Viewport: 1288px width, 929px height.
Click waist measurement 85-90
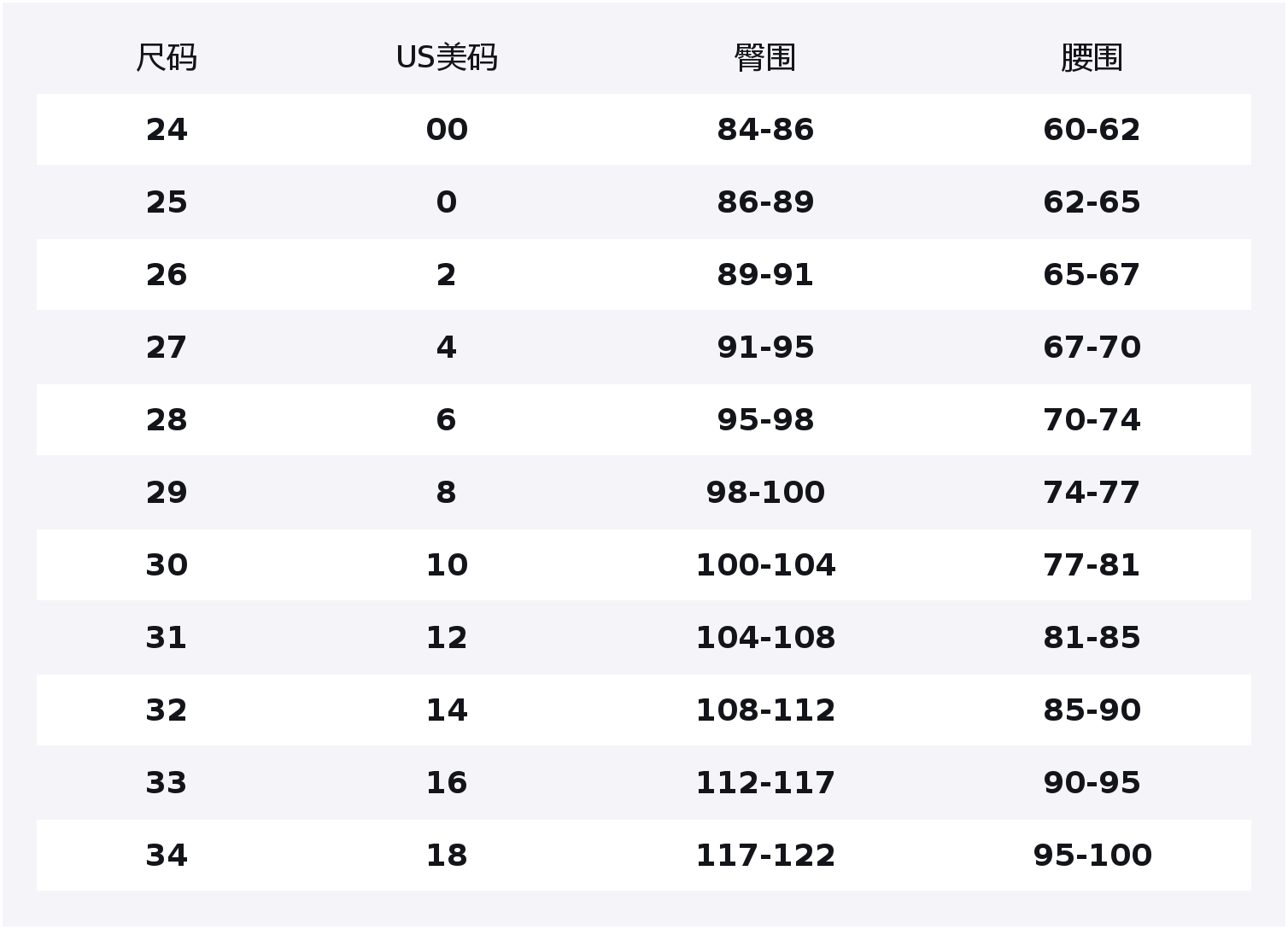point(1092,710)
